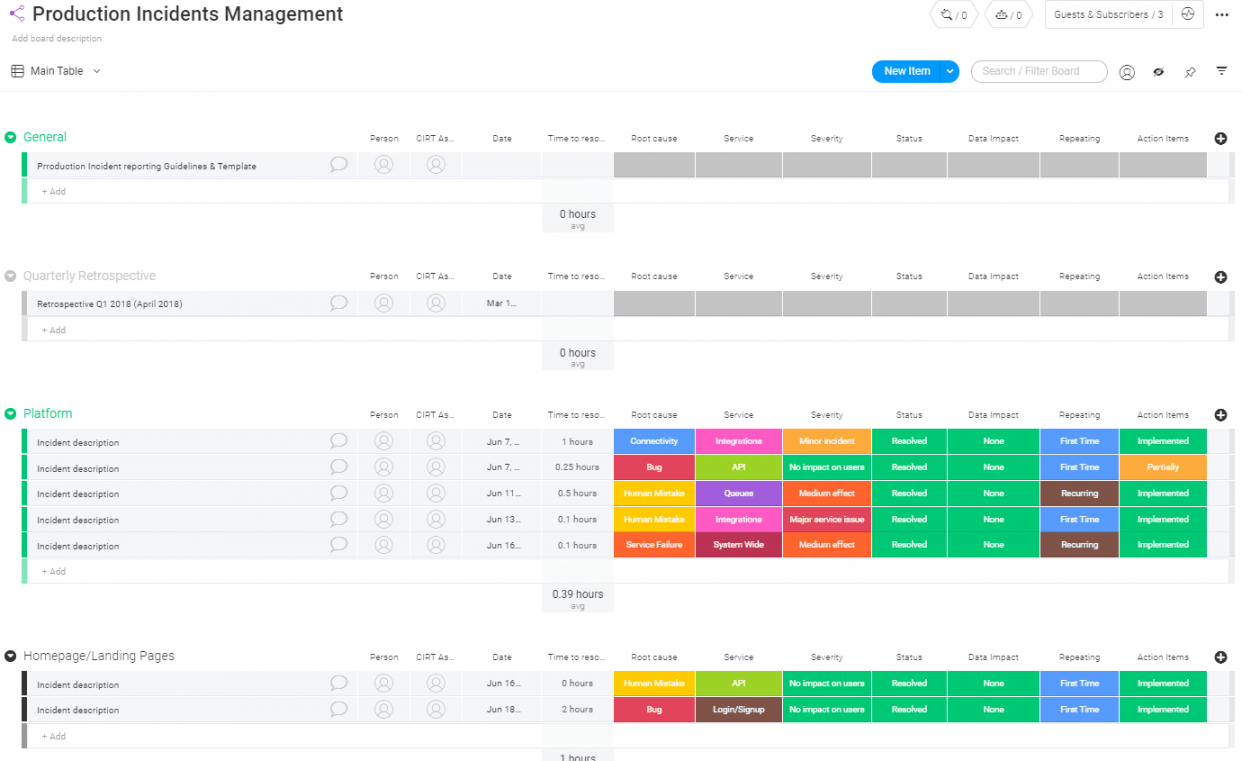Select Main Table view tab
Viewport: 1242px width, 761px height.
pos(57,71)
